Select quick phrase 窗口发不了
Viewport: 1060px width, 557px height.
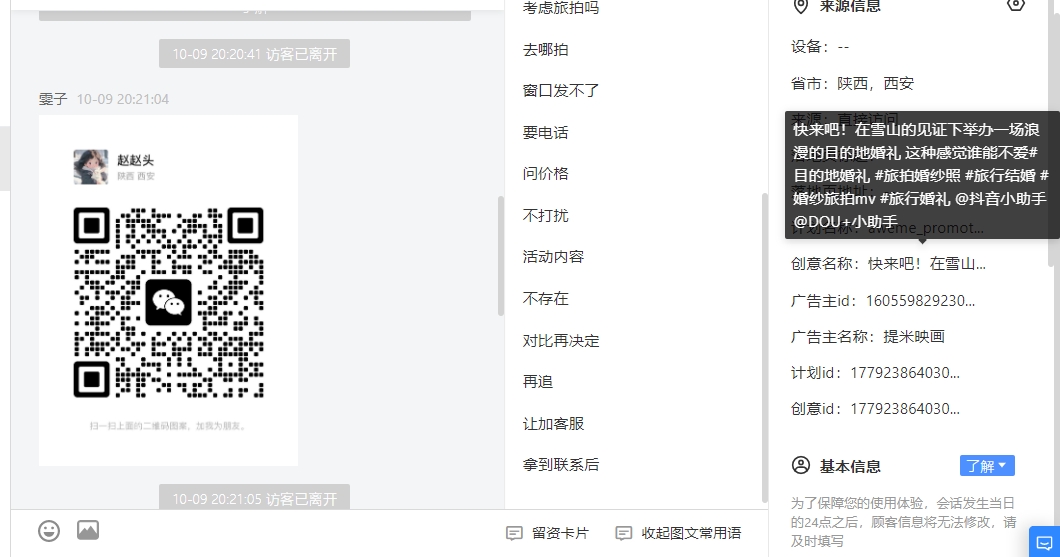[x=561, y=91]
